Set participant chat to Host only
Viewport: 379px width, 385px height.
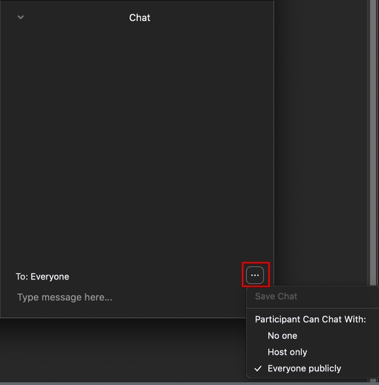coord(287,352)
